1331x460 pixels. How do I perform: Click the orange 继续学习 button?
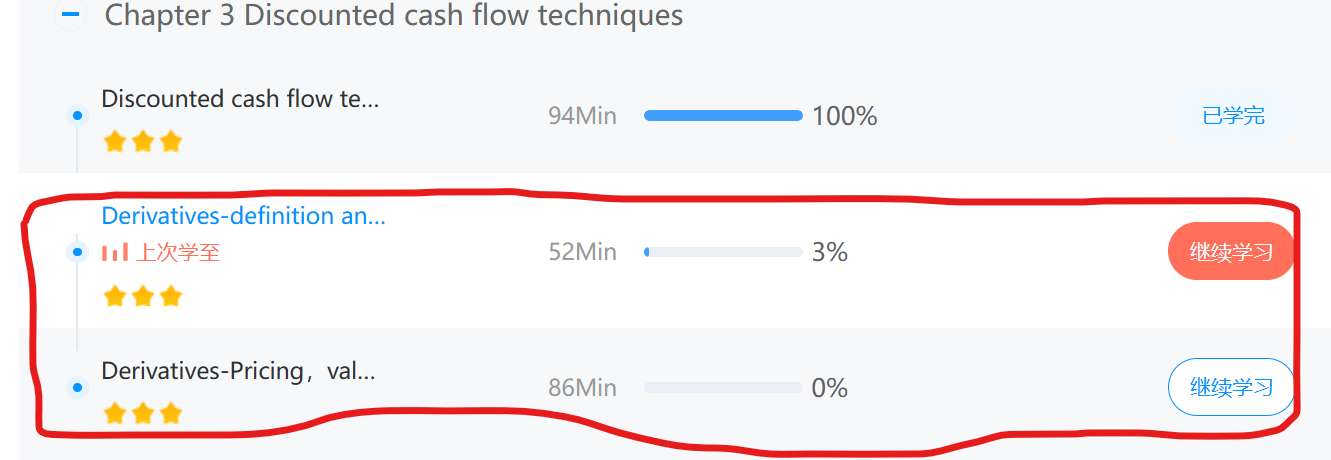click(1230, 251)
